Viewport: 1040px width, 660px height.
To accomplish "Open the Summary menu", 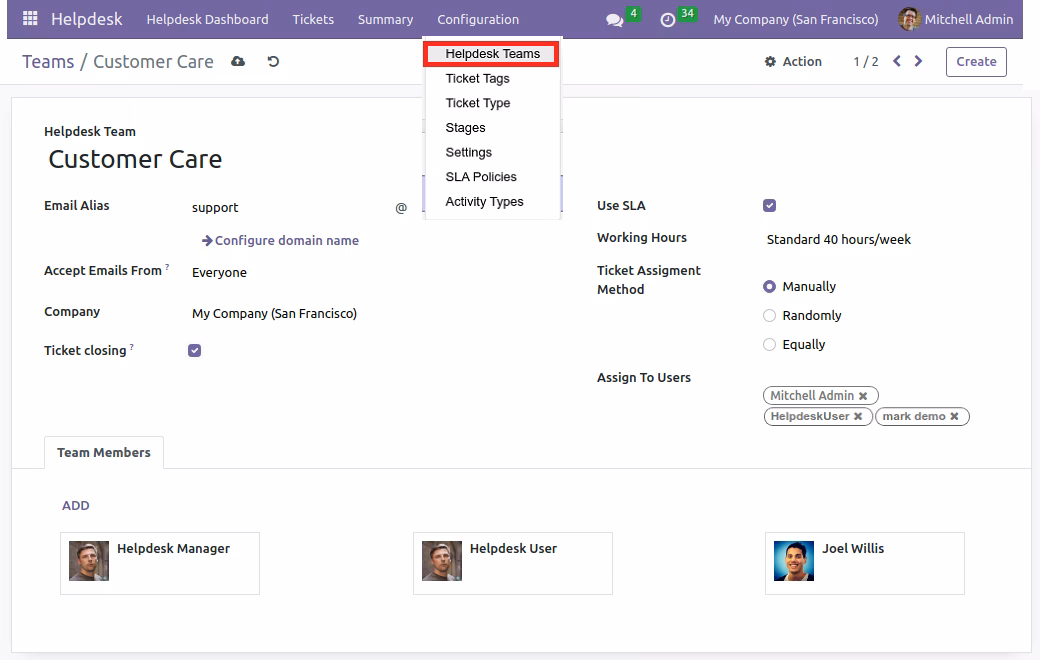I will tap(385, 19).
